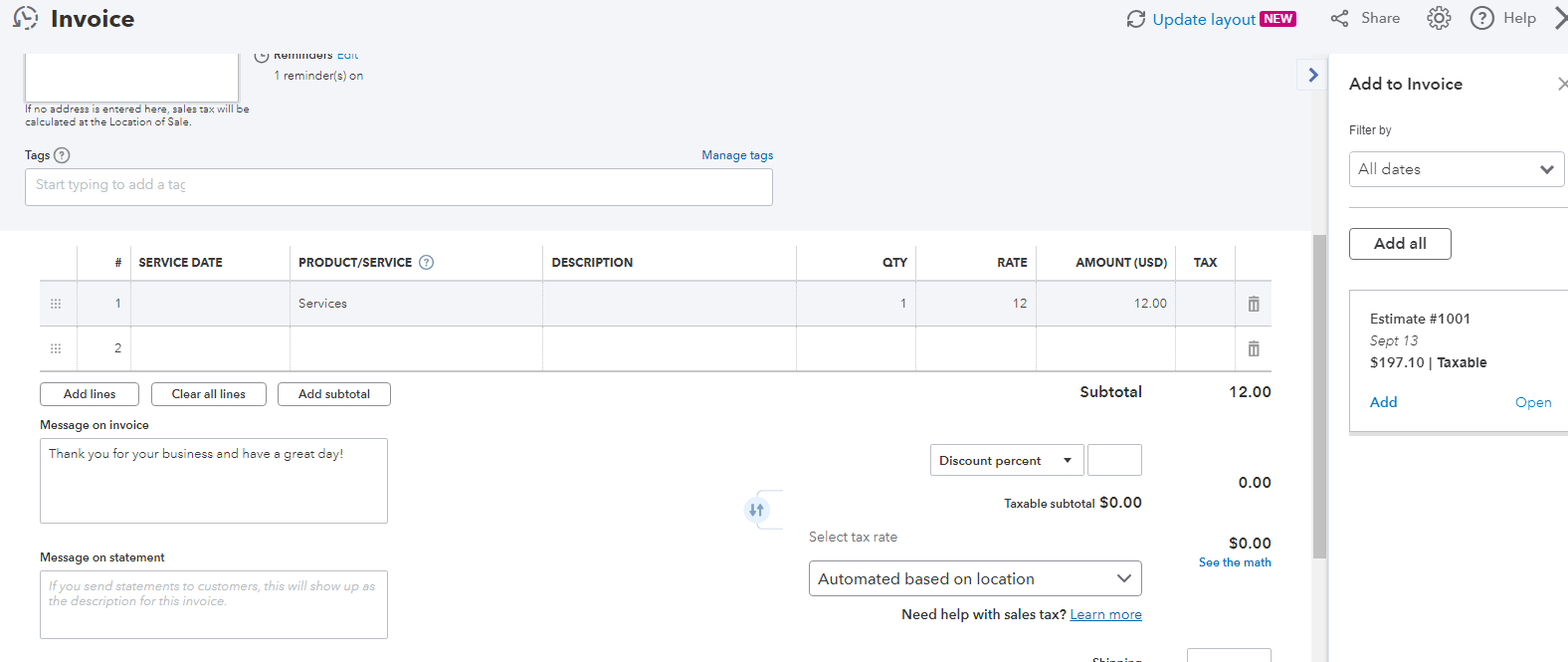Viewport: 1568px width, 662px height.
Task: Click the Tags input field
Action: click(398, 187)
